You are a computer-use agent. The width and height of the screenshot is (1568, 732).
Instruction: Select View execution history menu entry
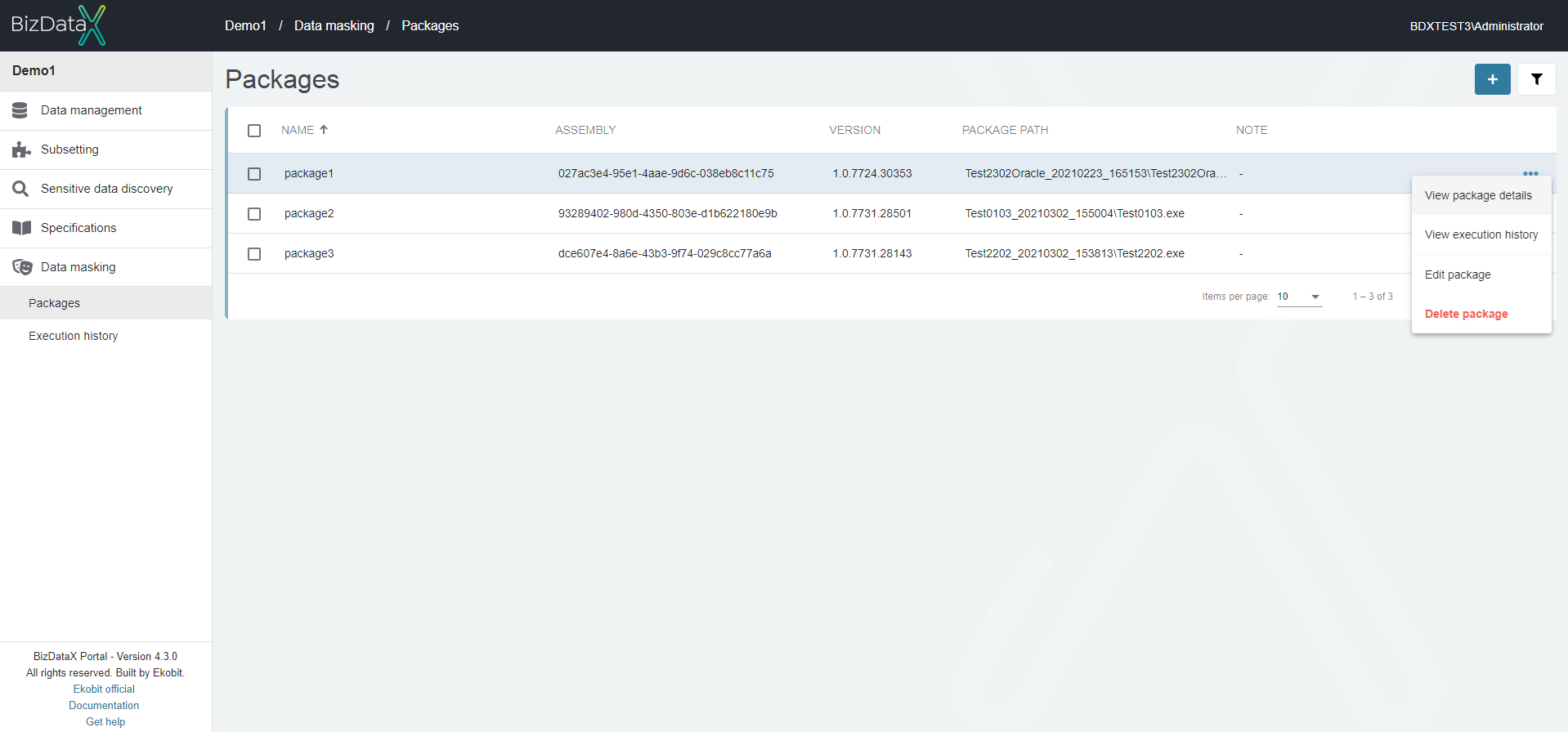(x=1481, y=234)
